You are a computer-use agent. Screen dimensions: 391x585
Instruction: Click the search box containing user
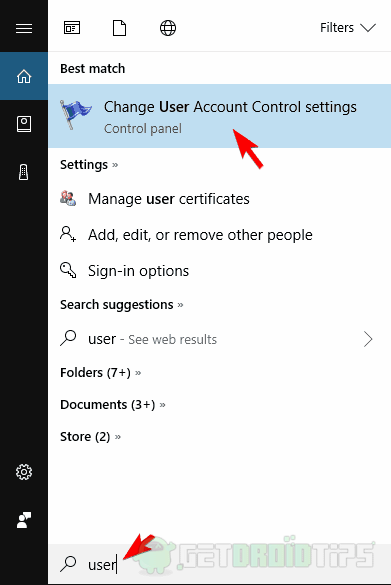(x=219, y=564)
